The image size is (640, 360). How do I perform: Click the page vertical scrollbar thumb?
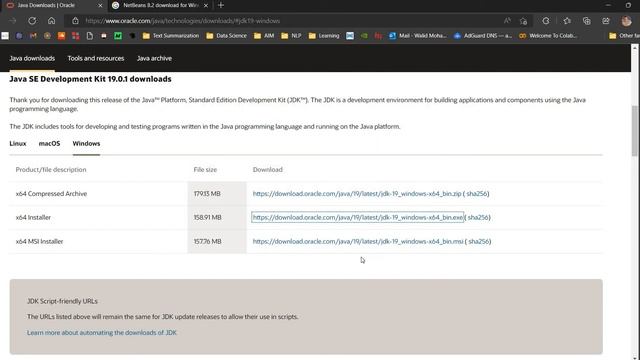pos(635,131)
